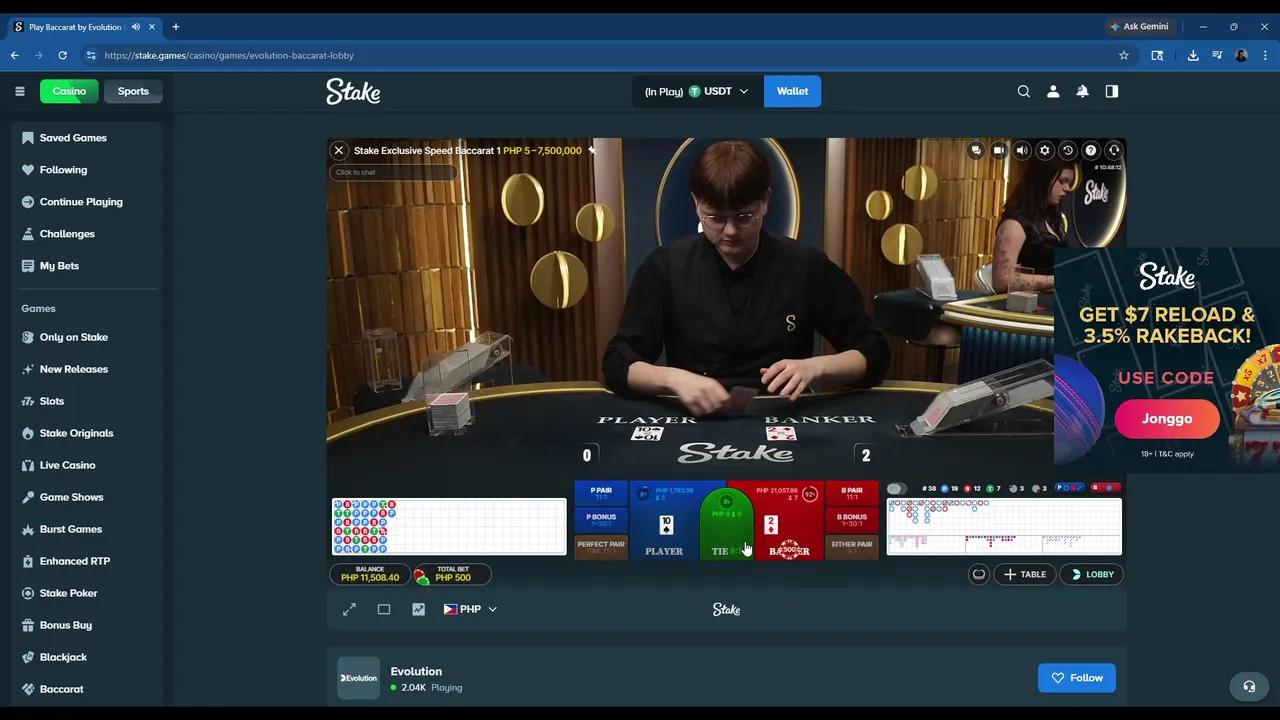Screen dimensions: 1280x720
Task: Open My Bets
Action: (87, 266)
